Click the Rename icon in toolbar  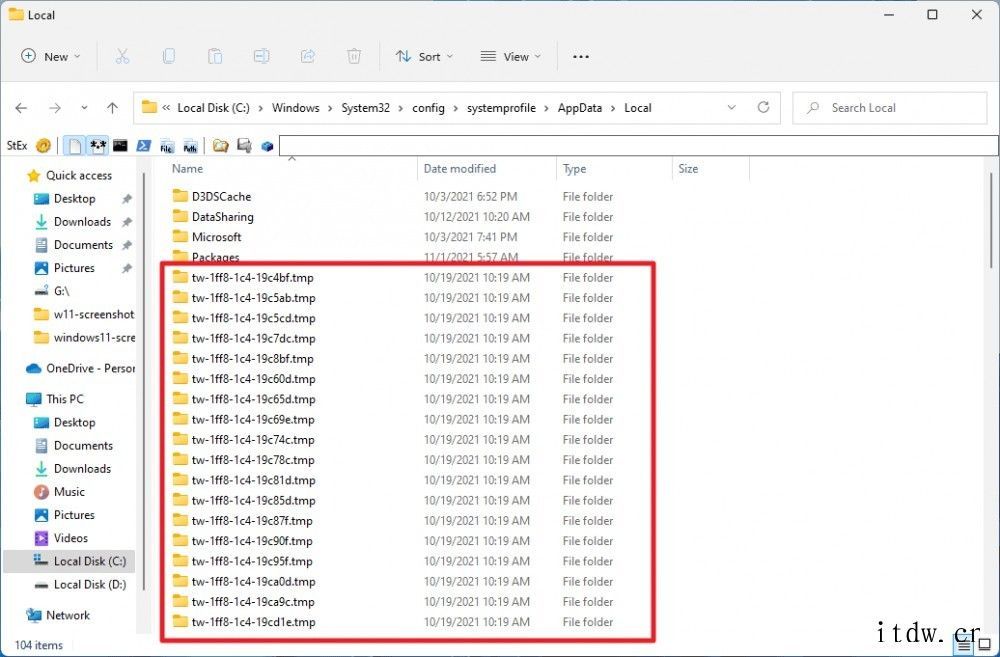pyautogui.click(x=261, y=57)
